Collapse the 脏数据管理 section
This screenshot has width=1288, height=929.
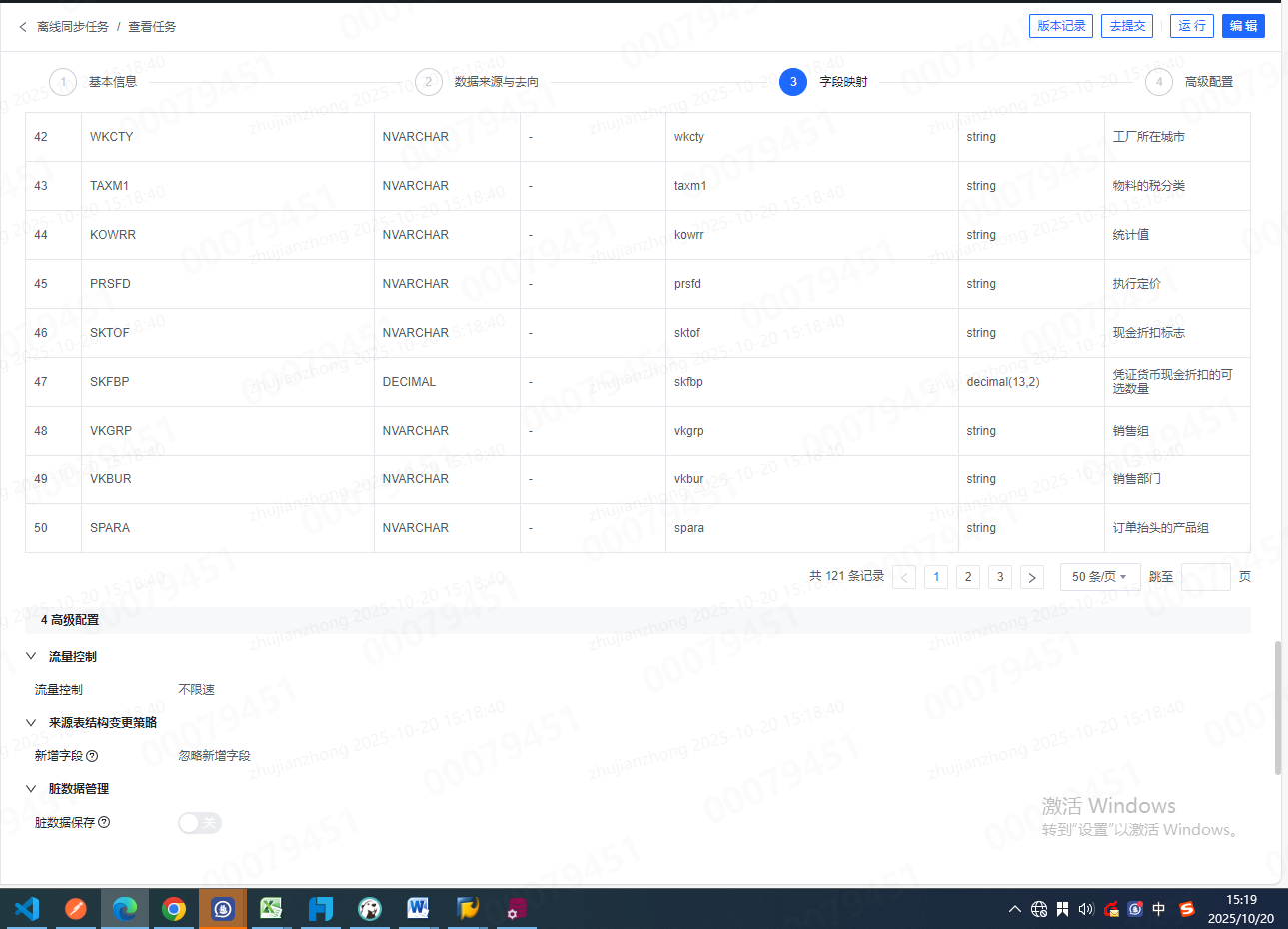pyautogui.click(x=31, y=788)
